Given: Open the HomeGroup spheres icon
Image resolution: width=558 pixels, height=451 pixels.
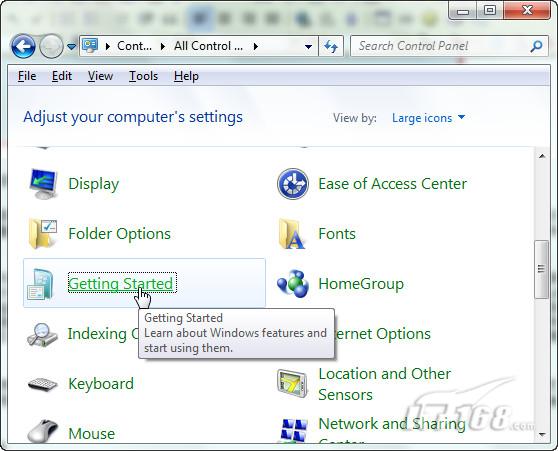Looking at the screenshot, I should click(x=293, y=284).
